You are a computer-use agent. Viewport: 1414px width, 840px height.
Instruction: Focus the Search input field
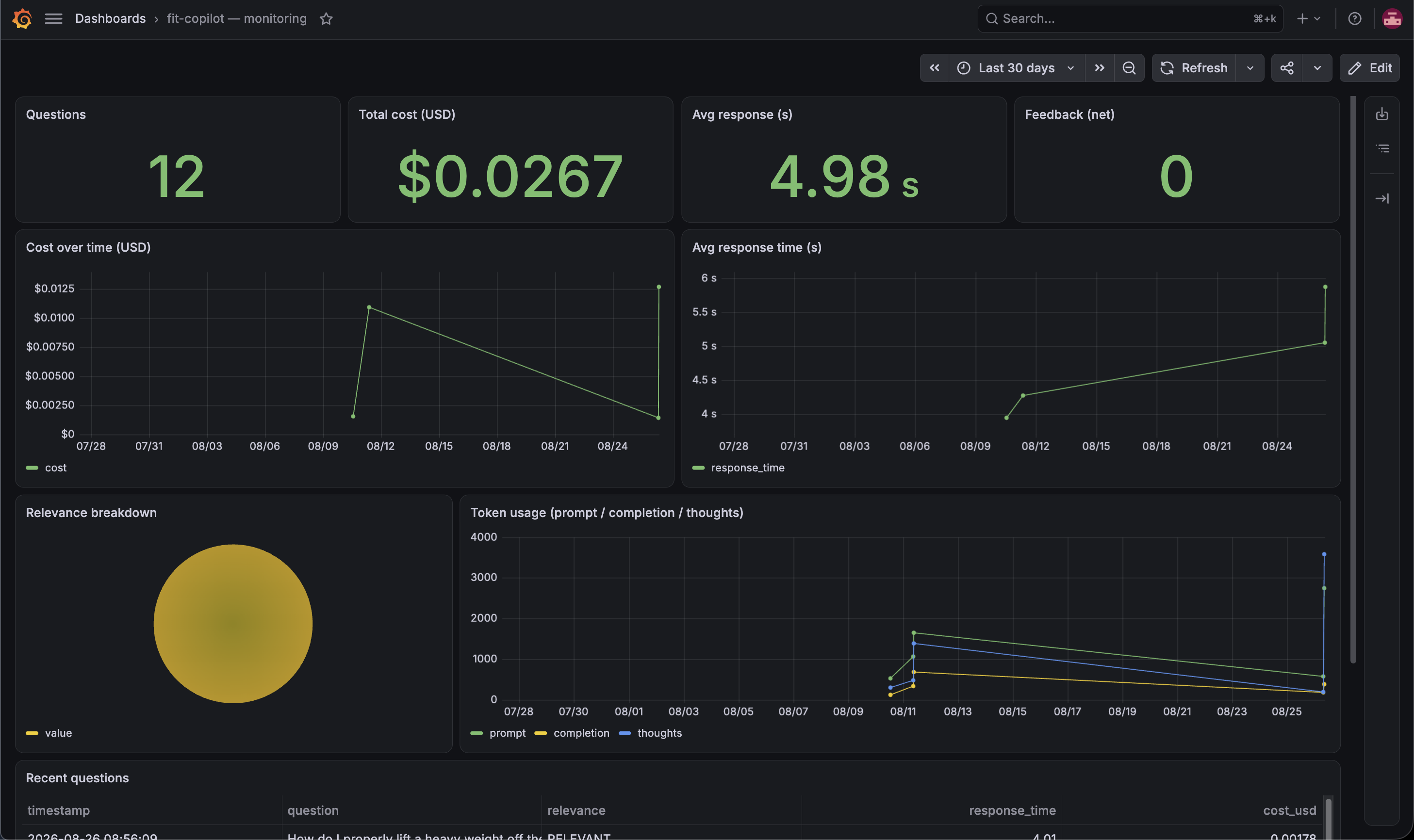(1130, 19)
